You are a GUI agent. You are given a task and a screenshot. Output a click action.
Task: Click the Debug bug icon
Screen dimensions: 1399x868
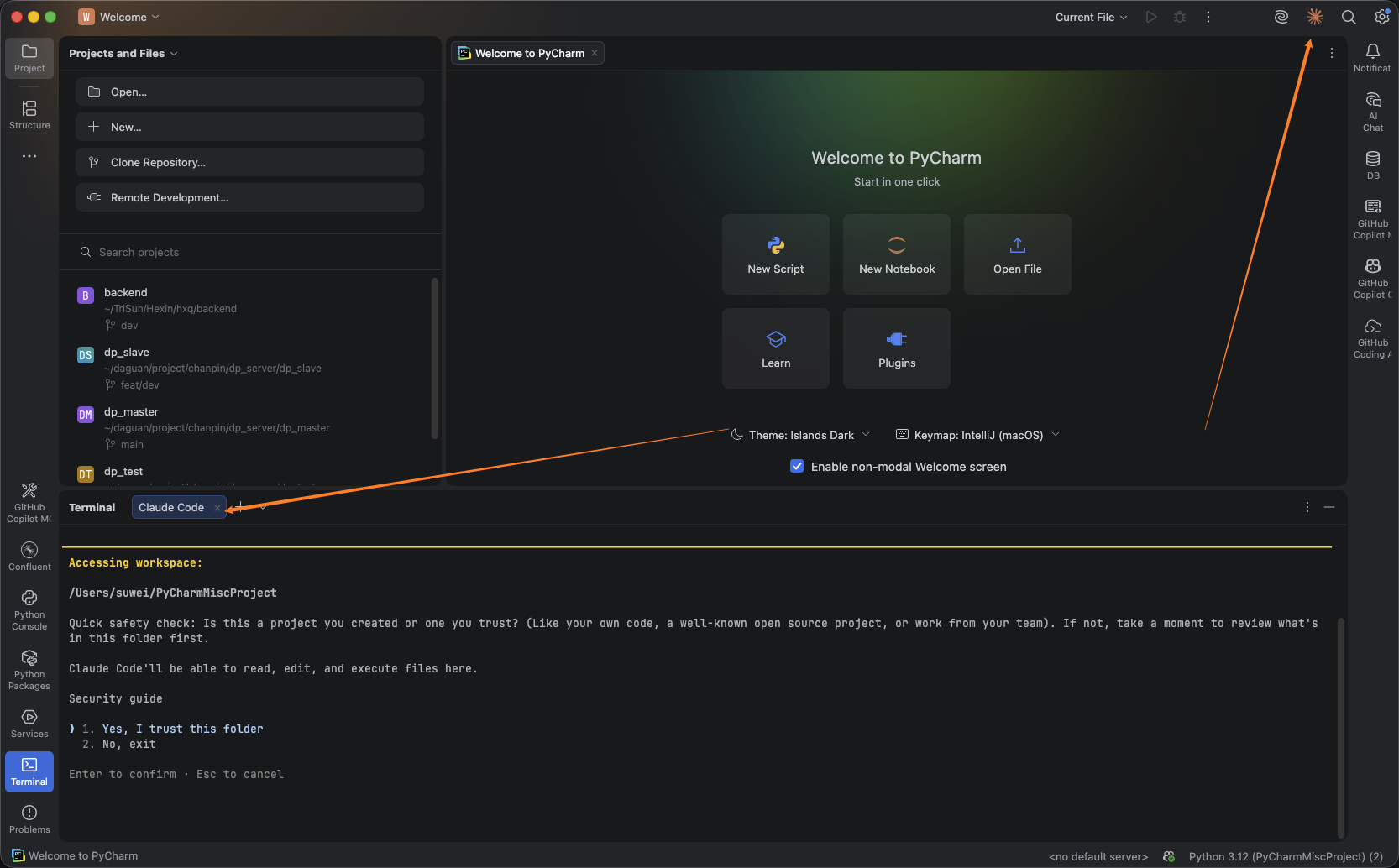(x=1180, y=17)
